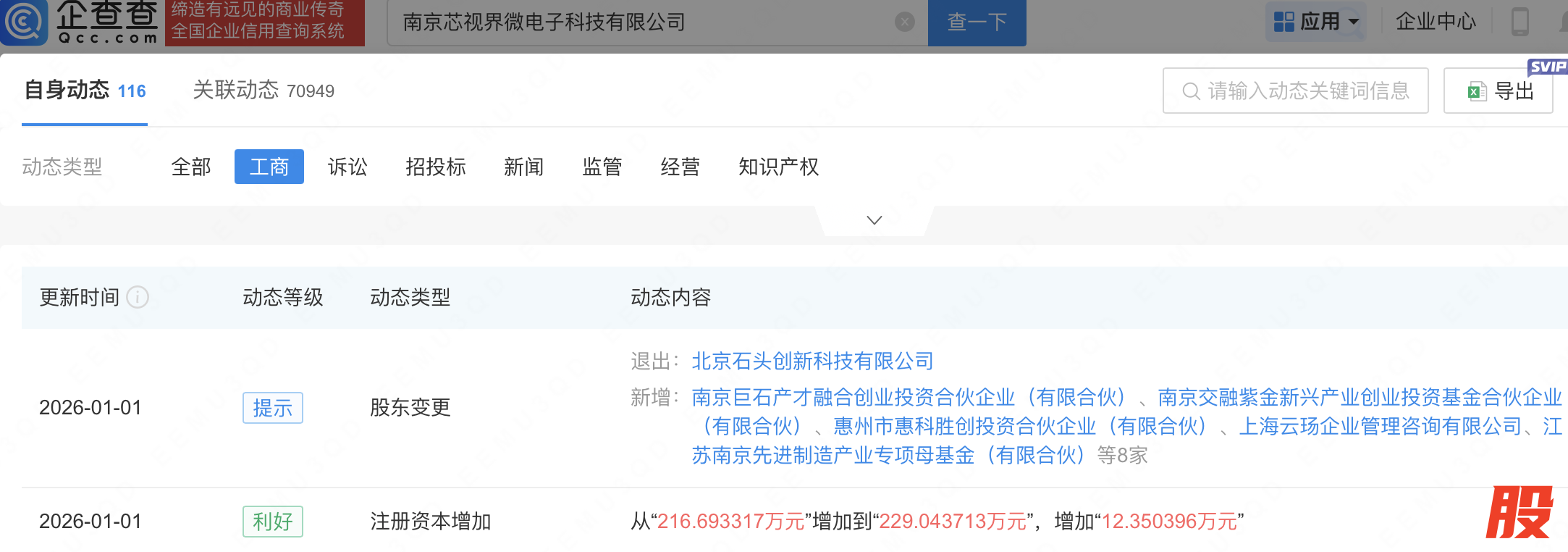The height and width of the screenshot is (552, 1568).
Task: Open the 北京石头创新科技有限公司 link
Action: click(x=812, y=361)
